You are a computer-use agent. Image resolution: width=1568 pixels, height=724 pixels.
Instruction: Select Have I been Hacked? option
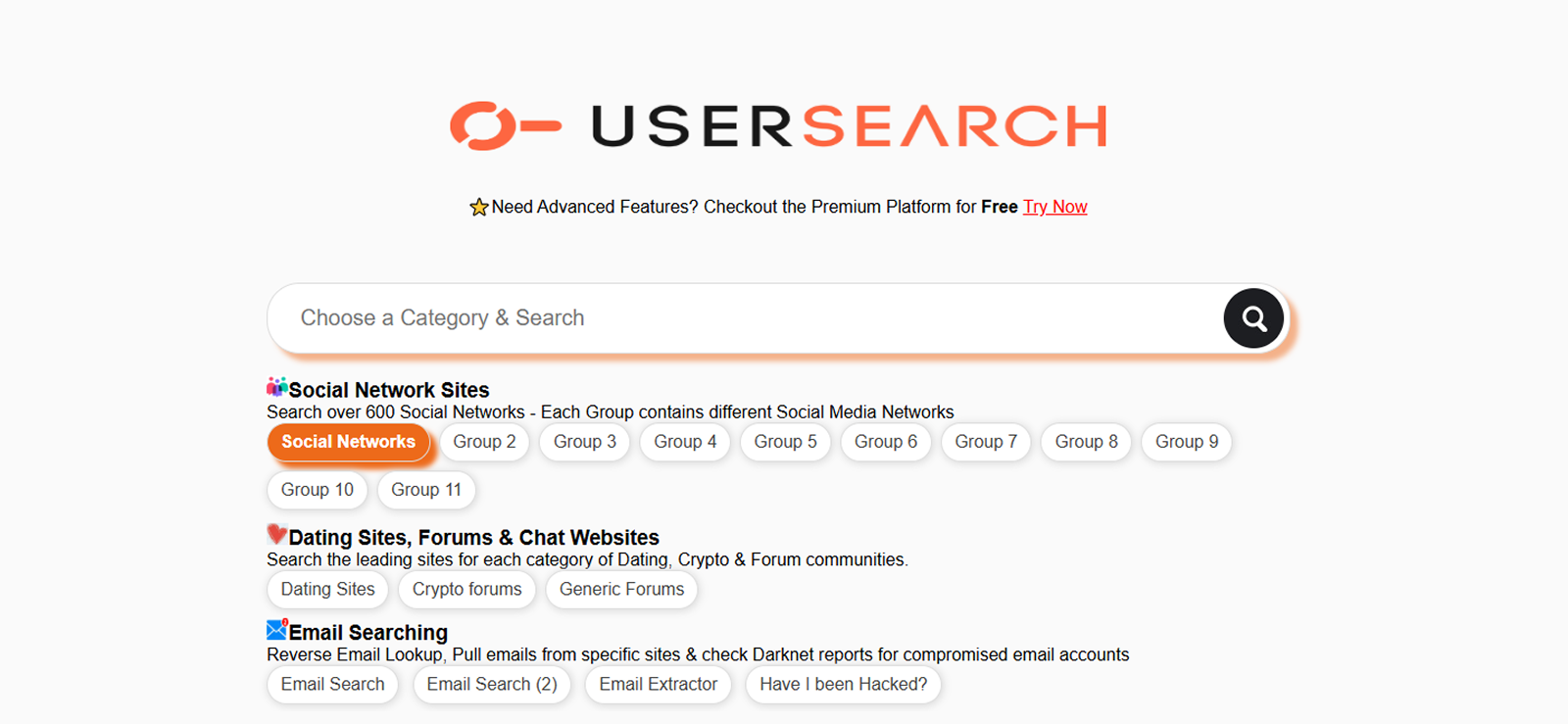coord(843,685)
